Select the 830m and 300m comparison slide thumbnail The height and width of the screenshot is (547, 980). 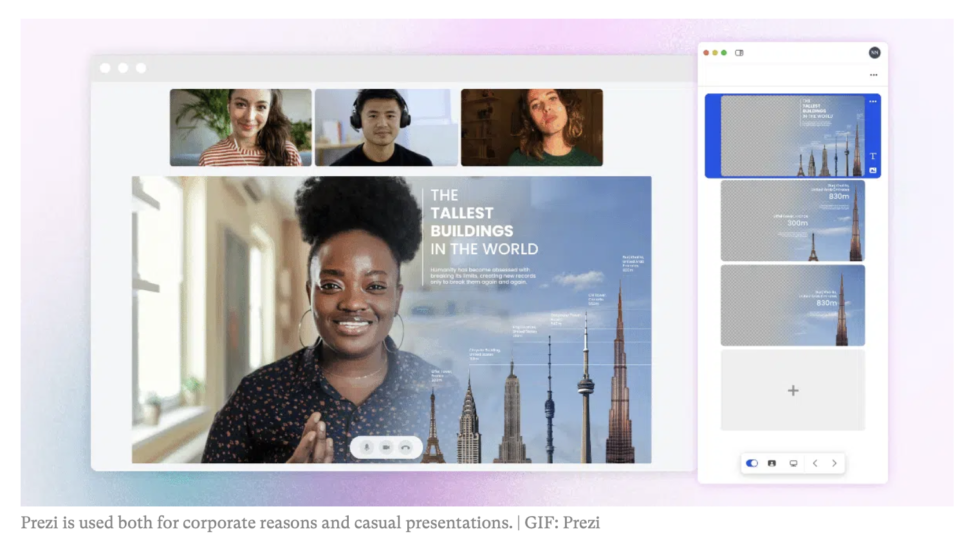click(793, 220)
